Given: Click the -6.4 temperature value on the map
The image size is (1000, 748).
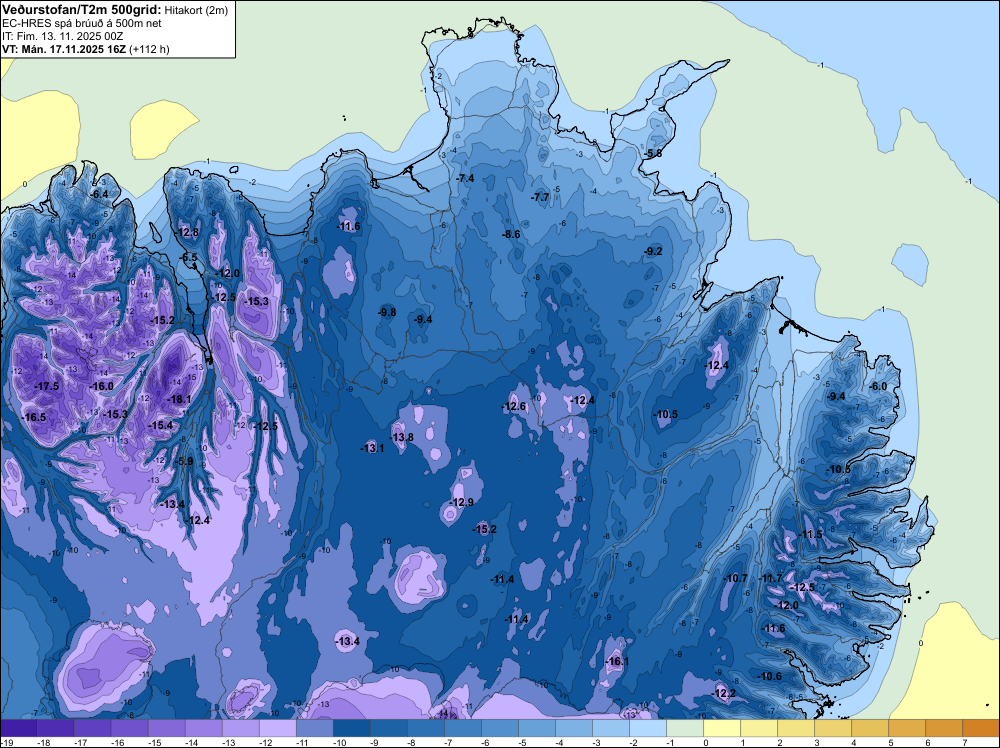Looking at the screenshot, I should coord(99,194).
